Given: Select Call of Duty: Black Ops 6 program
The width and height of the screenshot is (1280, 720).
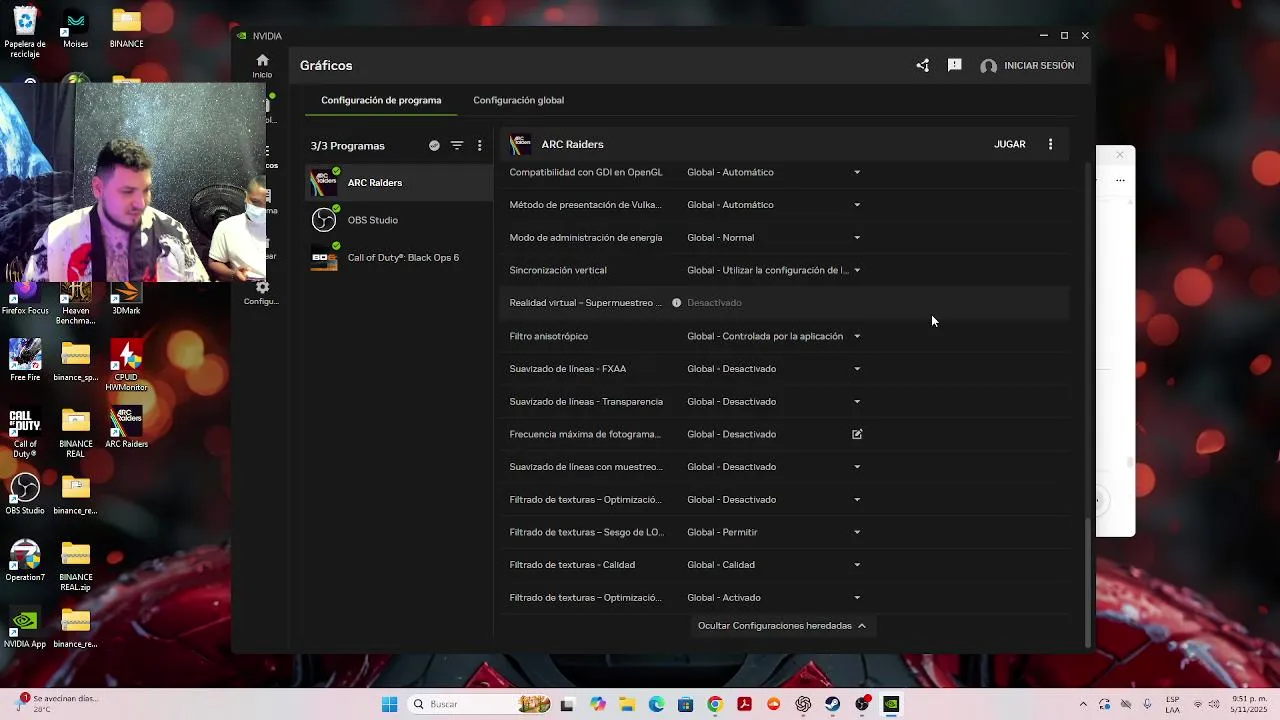Looking at the screenshot, I should coord(399,258).
